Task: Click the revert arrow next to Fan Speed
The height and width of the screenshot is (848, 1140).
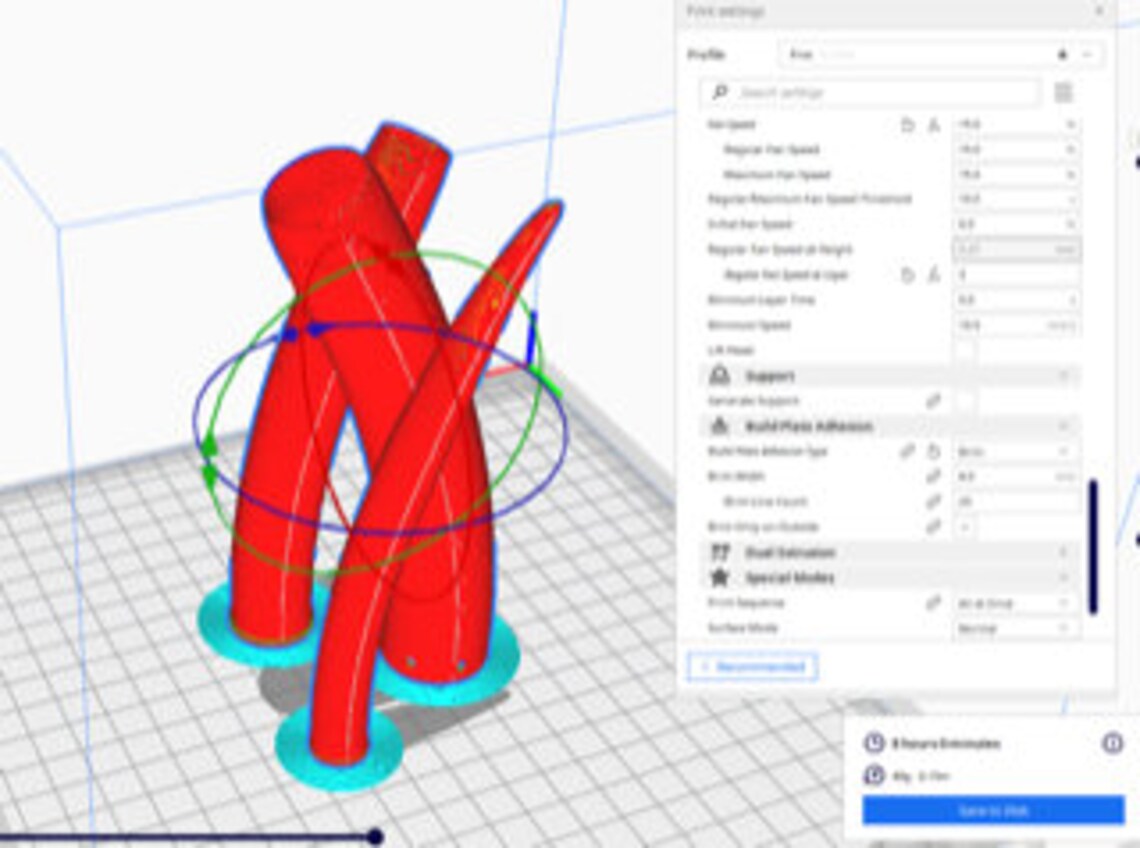Action: pyautogui.click(x=908, y=124)
